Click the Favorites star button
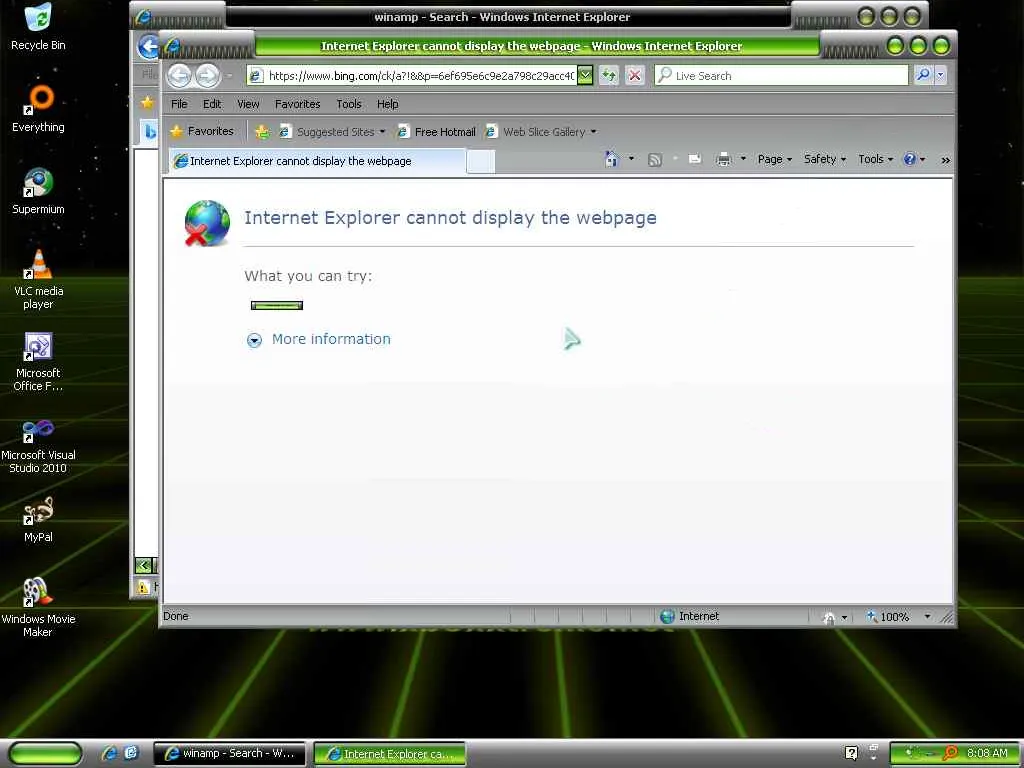The height and width of the screenshot is (768, 1024). tap(202, 131)
